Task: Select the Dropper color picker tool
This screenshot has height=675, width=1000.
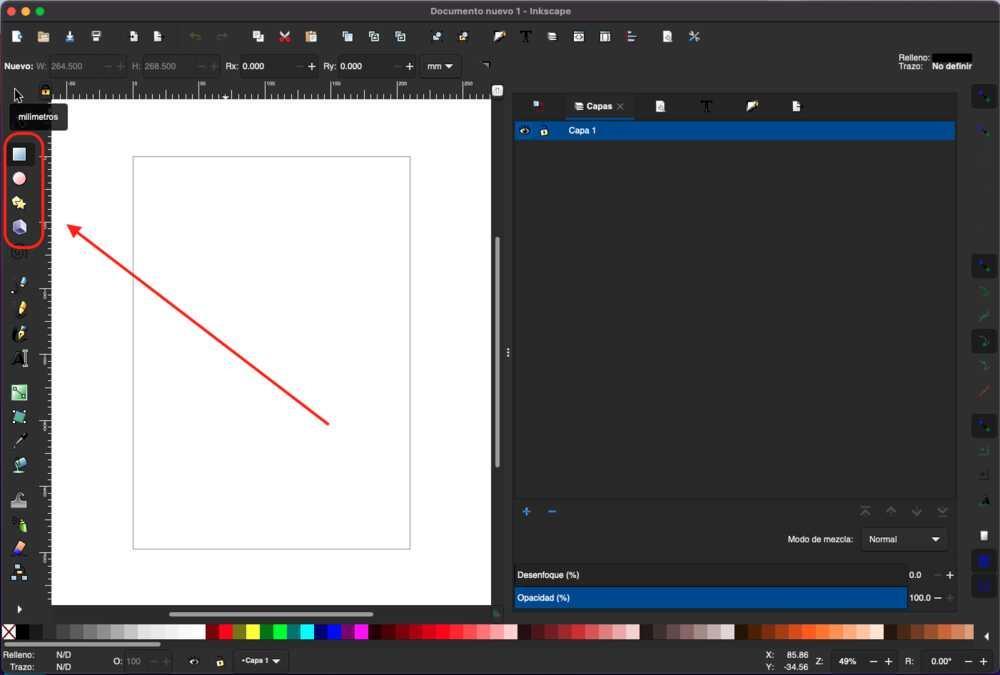Action: coord(20,441)
